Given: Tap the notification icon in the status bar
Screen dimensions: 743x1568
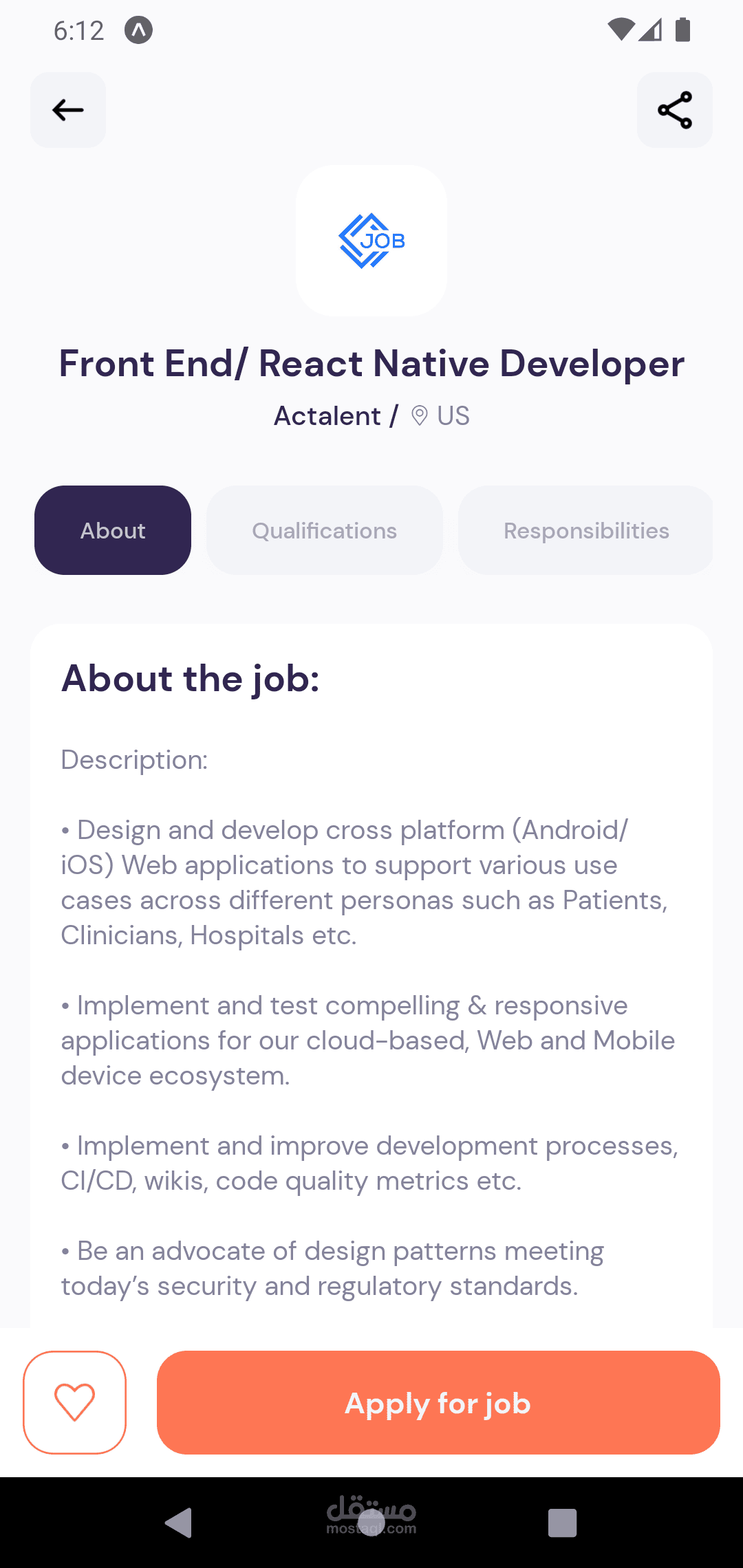Looking at the screenshot, I should [x=138, y=30].
